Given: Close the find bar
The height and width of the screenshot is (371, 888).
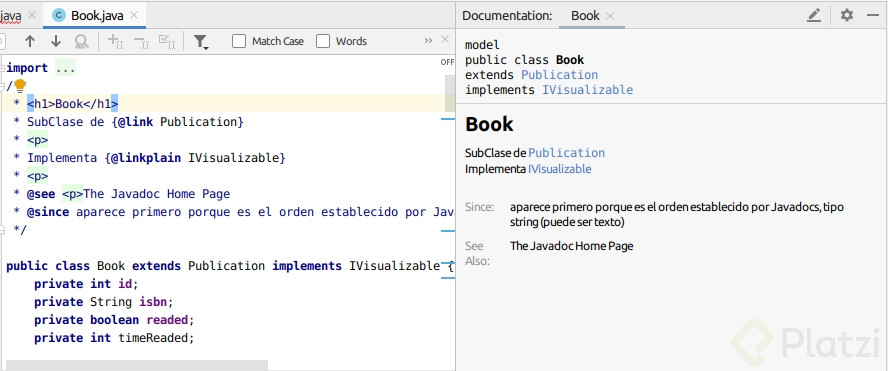Looking at the screenshot, I should click(445, 39).
